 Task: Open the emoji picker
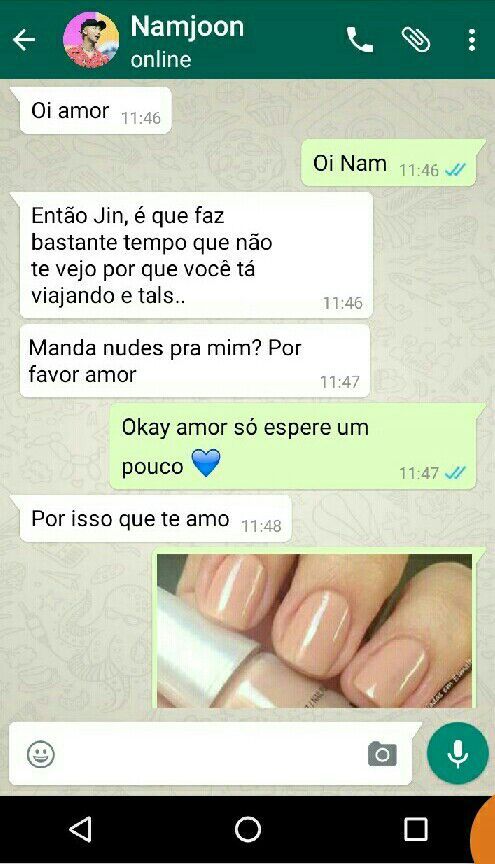coord(41,754)
